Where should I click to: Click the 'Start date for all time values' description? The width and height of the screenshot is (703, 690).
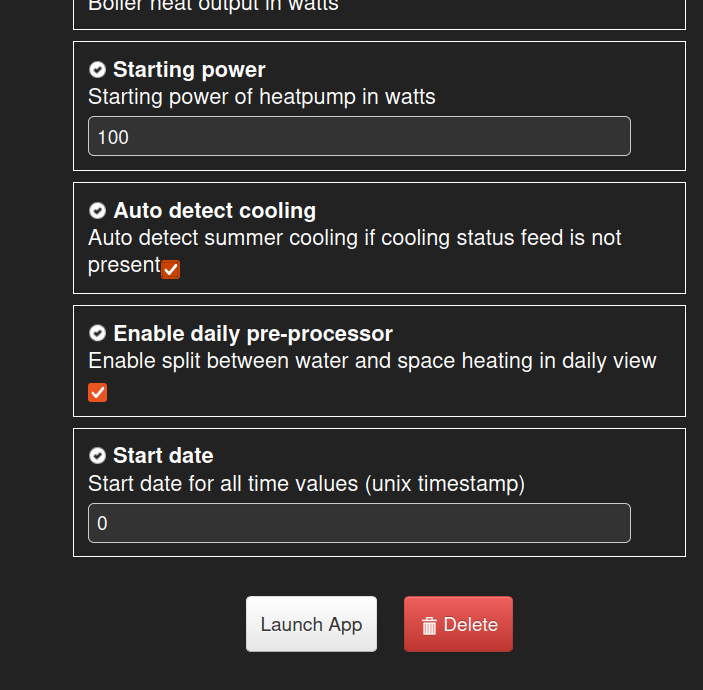307,484
